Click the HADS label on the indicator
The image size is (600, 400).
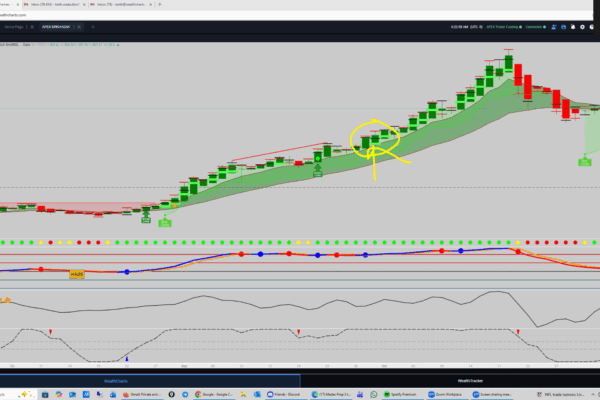coord(77,272)
